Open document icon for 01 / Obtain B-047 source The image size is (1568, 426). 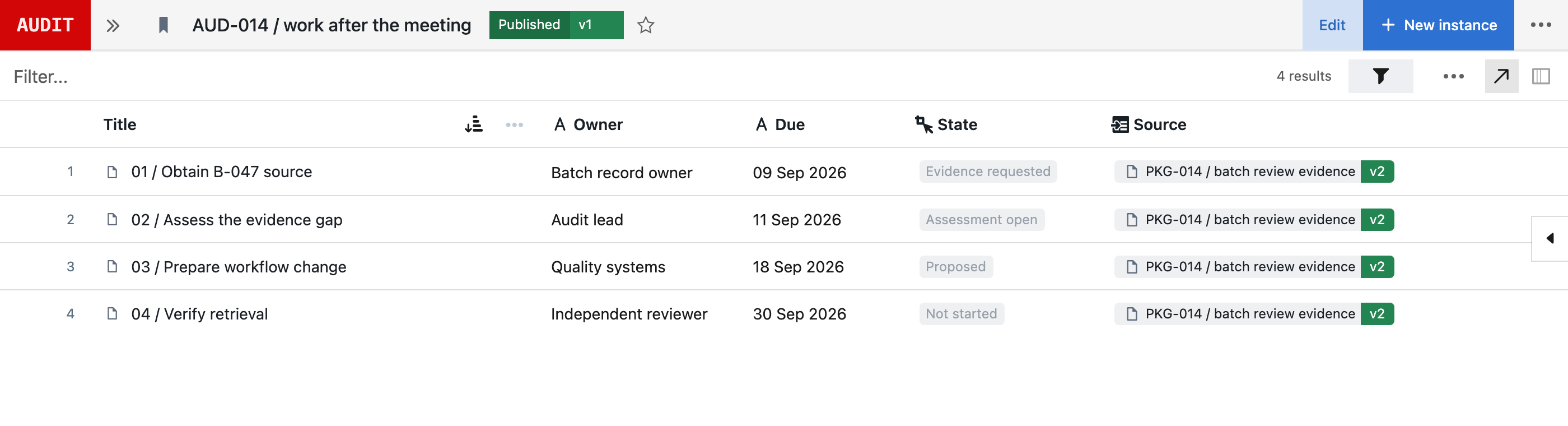[x=112, y=172]
